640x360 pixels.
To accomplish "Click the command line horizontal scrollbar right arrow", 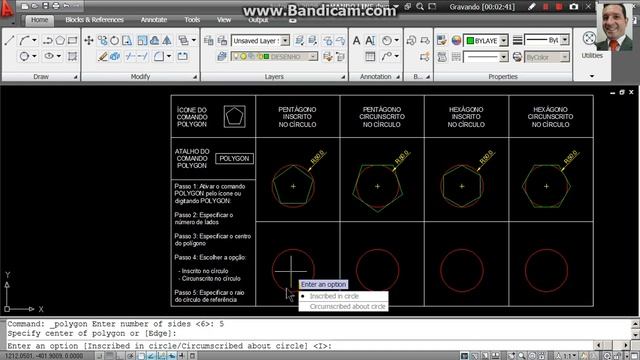I will 626,345.
